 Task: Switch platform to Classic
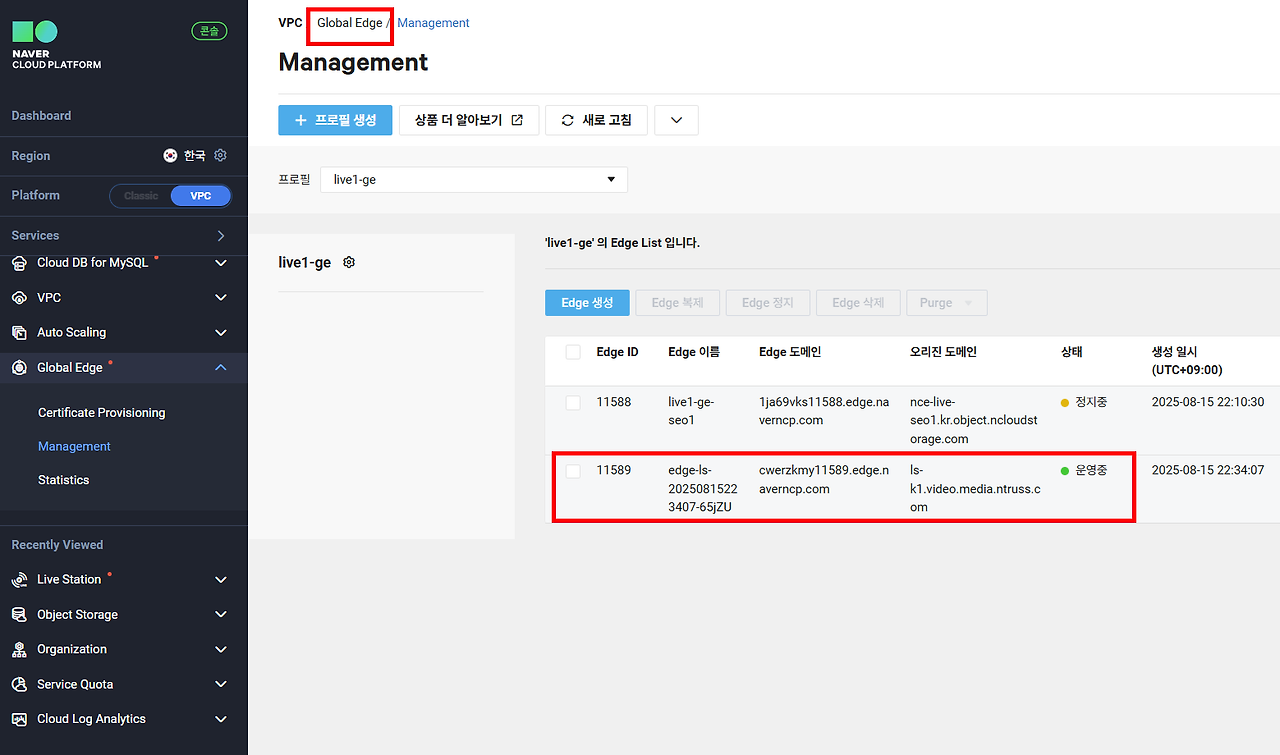click(141, 196)
